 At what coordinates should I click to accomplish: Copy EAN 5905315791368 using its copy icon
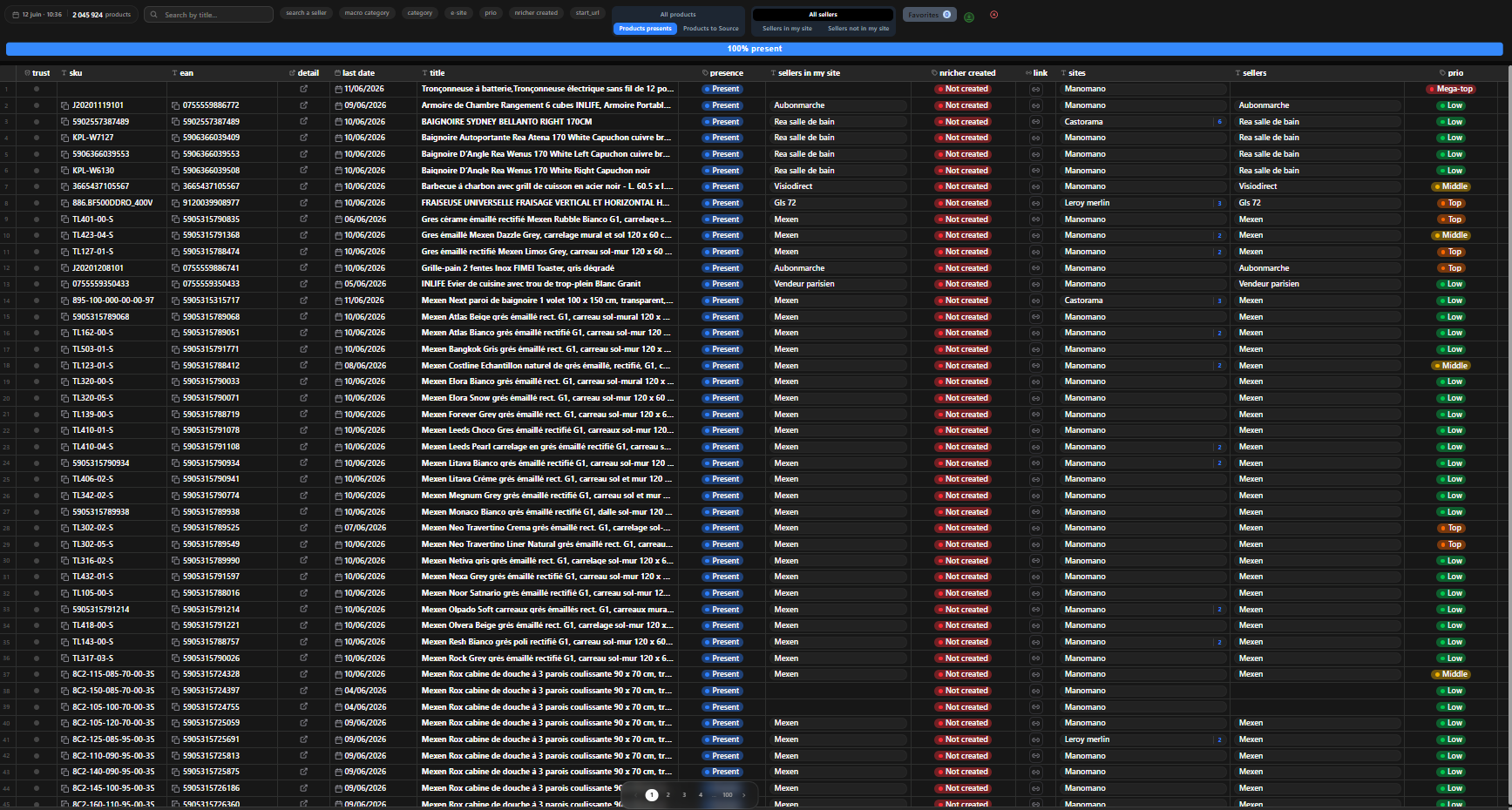(x=176, y=235)
